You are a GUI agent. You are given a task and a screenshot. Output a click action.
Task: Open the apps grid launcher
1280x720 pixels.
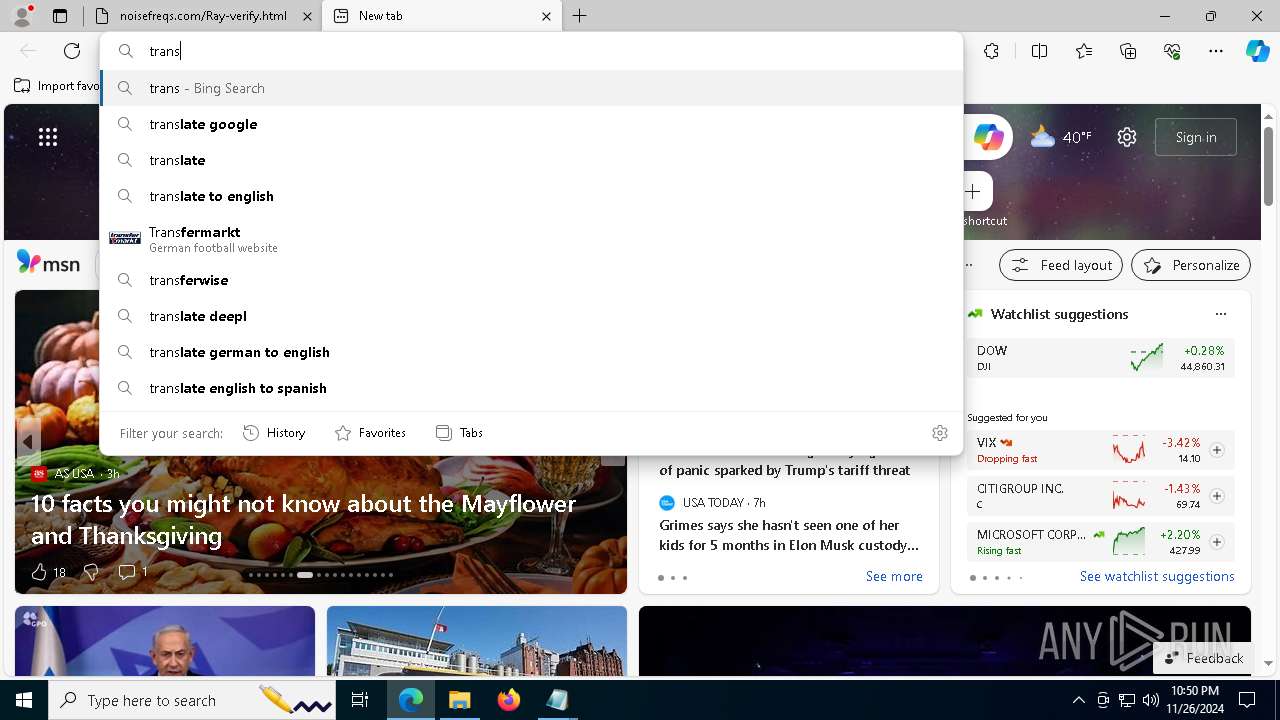tap(48, 137)
